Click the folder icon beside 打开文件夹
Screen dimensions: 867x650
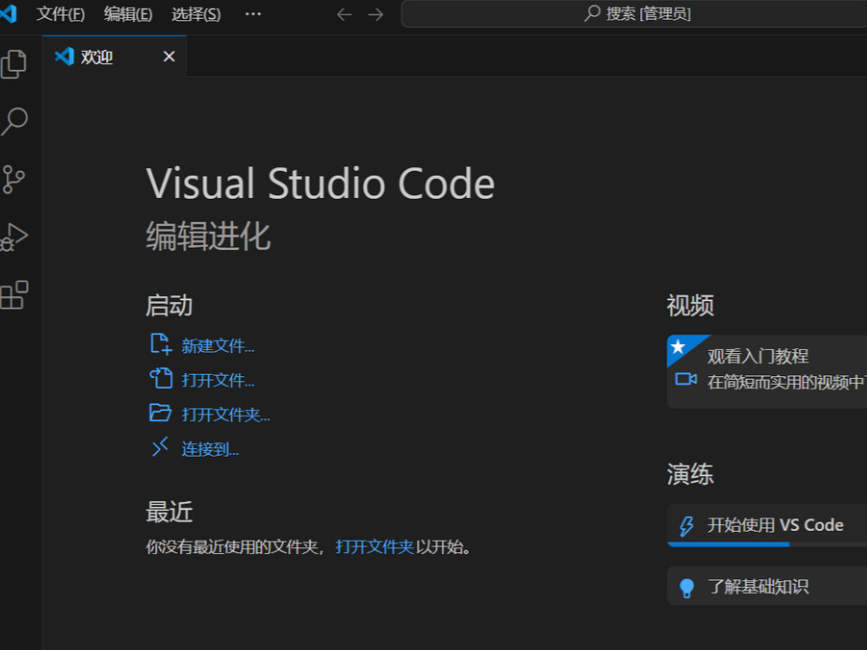pos(160,413)
